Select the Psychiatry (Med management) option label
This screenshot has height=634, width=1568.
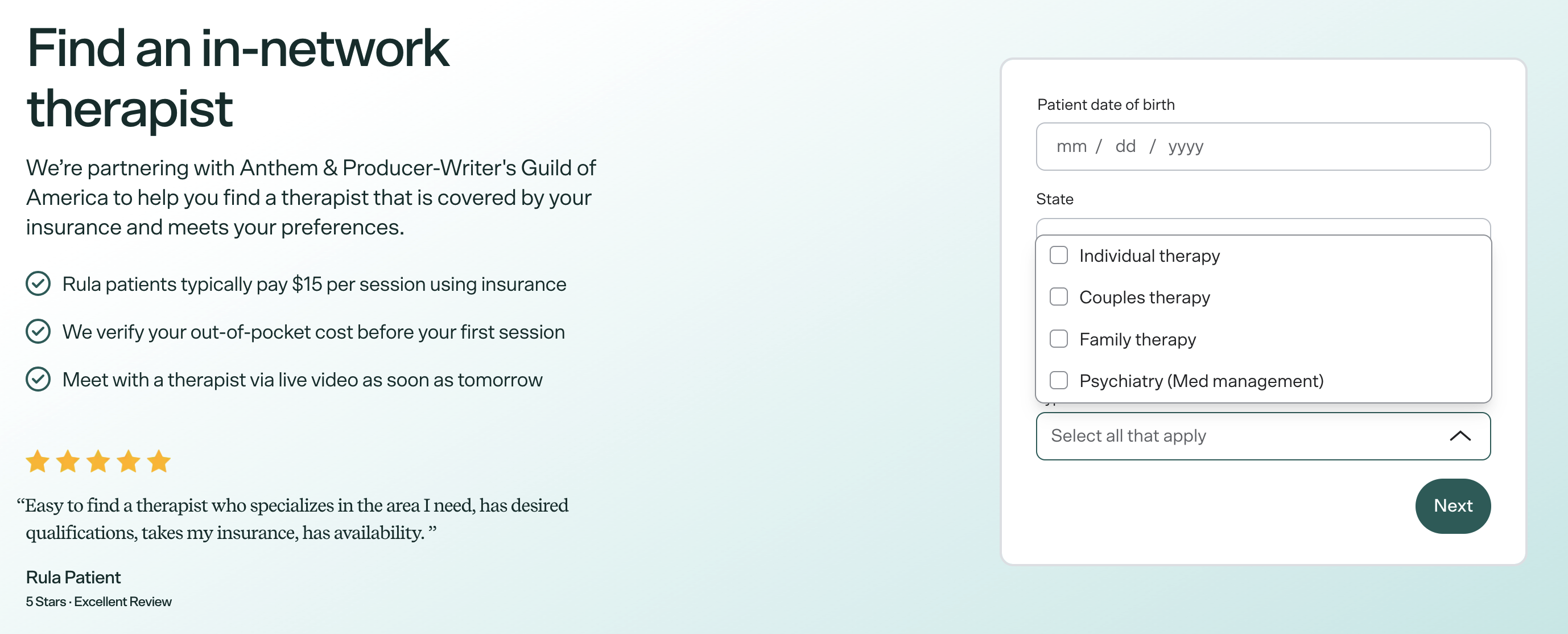click(x=1201, y=381)
